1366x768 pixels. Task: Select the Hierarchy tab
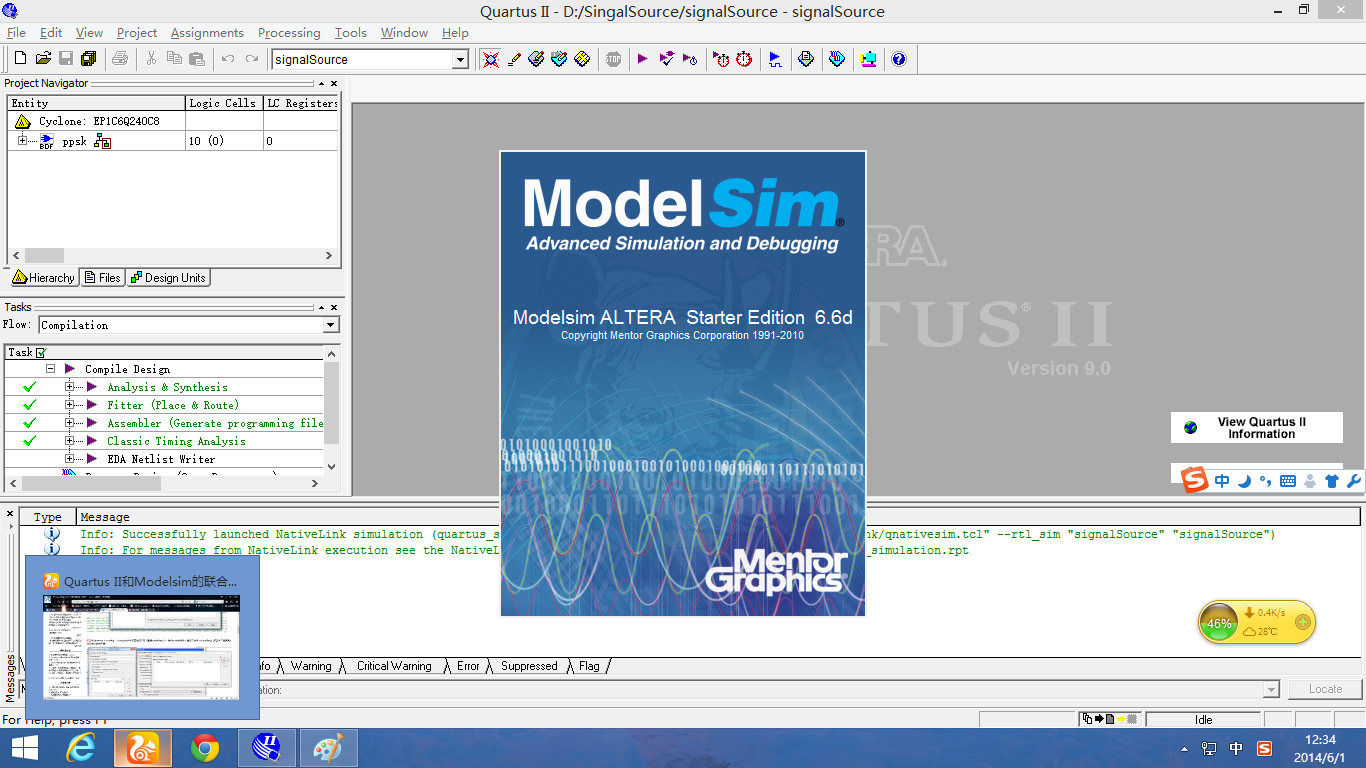(43, 278)
